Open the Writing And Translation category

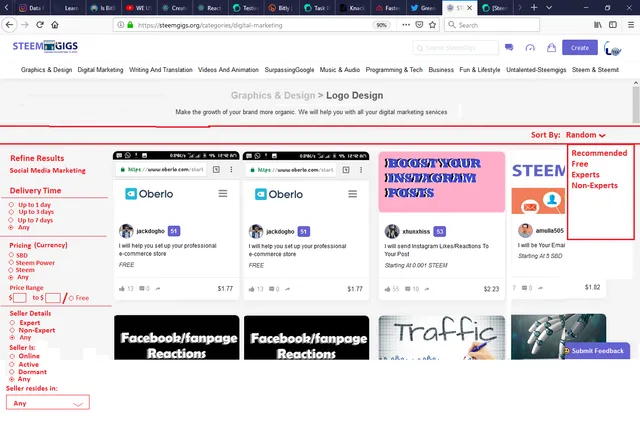161,70
